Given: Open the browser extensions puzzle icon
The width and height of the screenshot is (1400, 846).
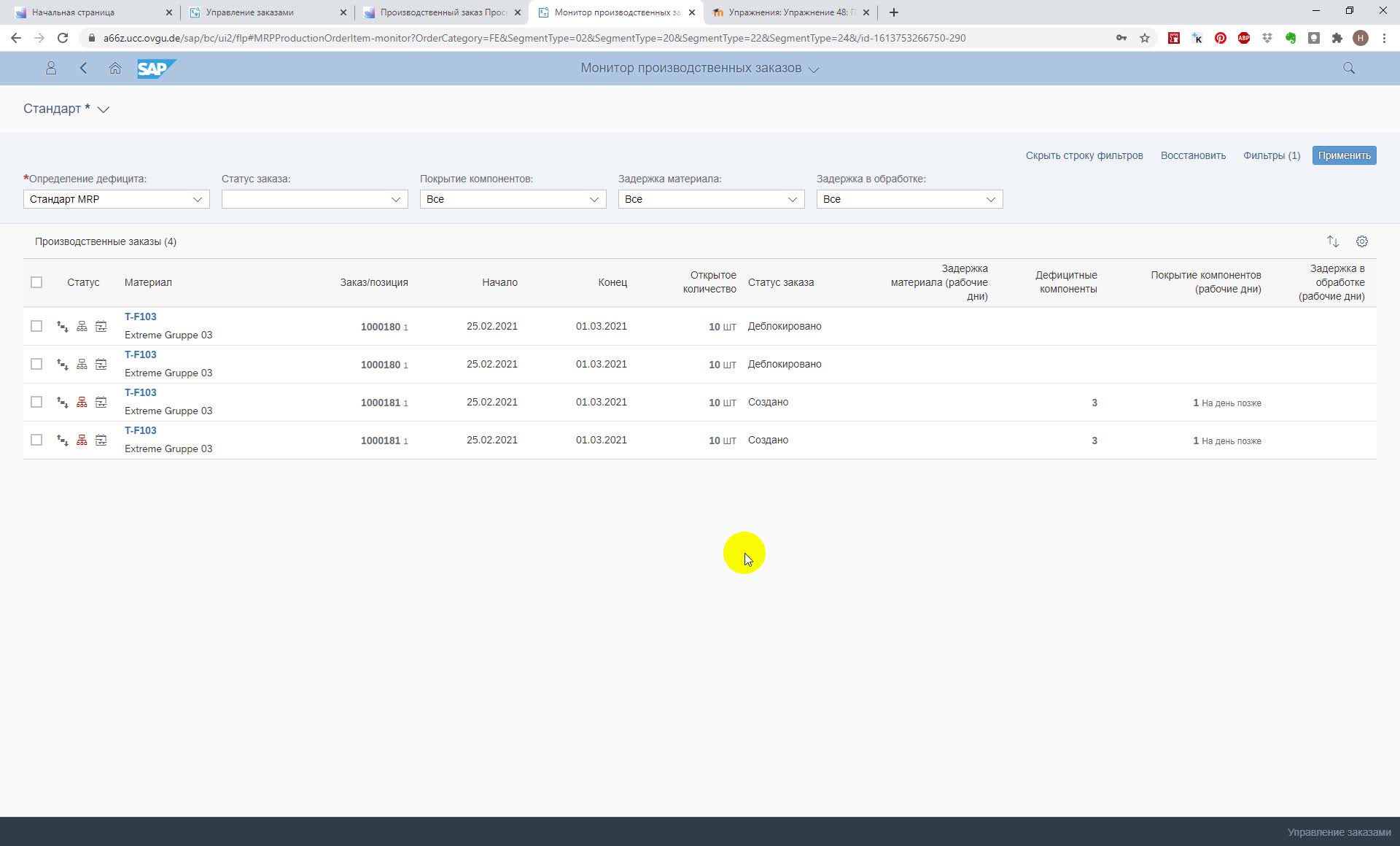Looking at the screenshot, I should [x=1337, y=38].
